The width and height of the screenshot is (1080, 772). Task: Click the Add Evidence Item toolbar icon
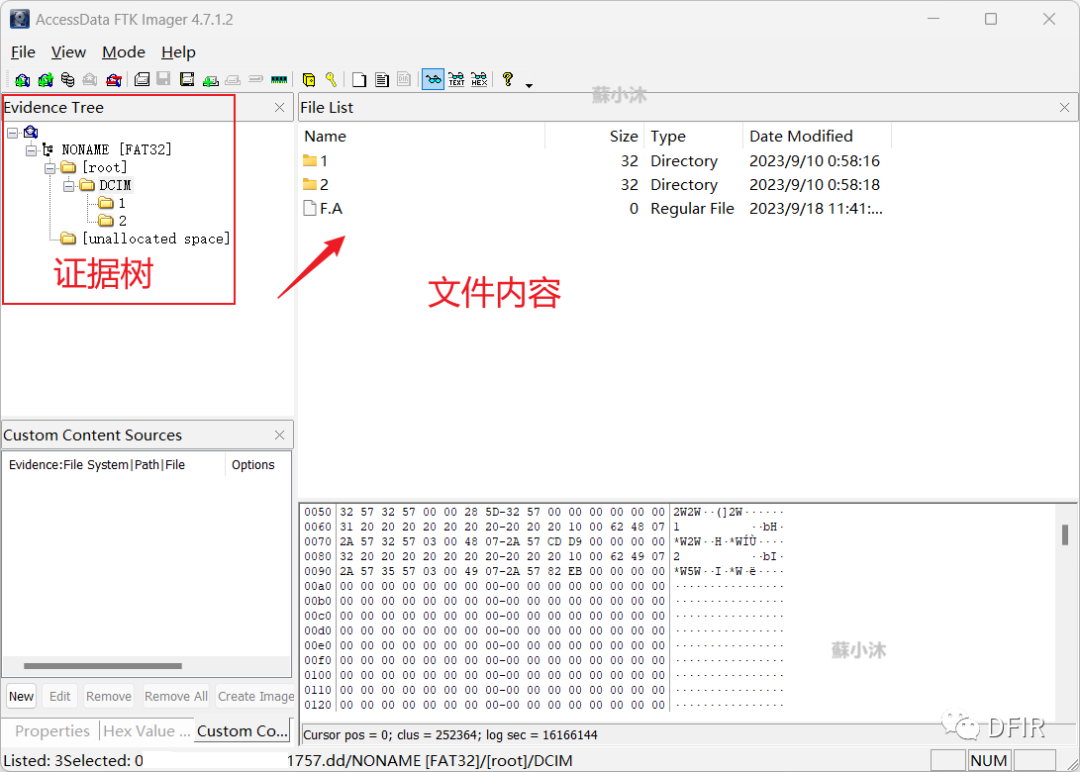click(x=22, y=80)
